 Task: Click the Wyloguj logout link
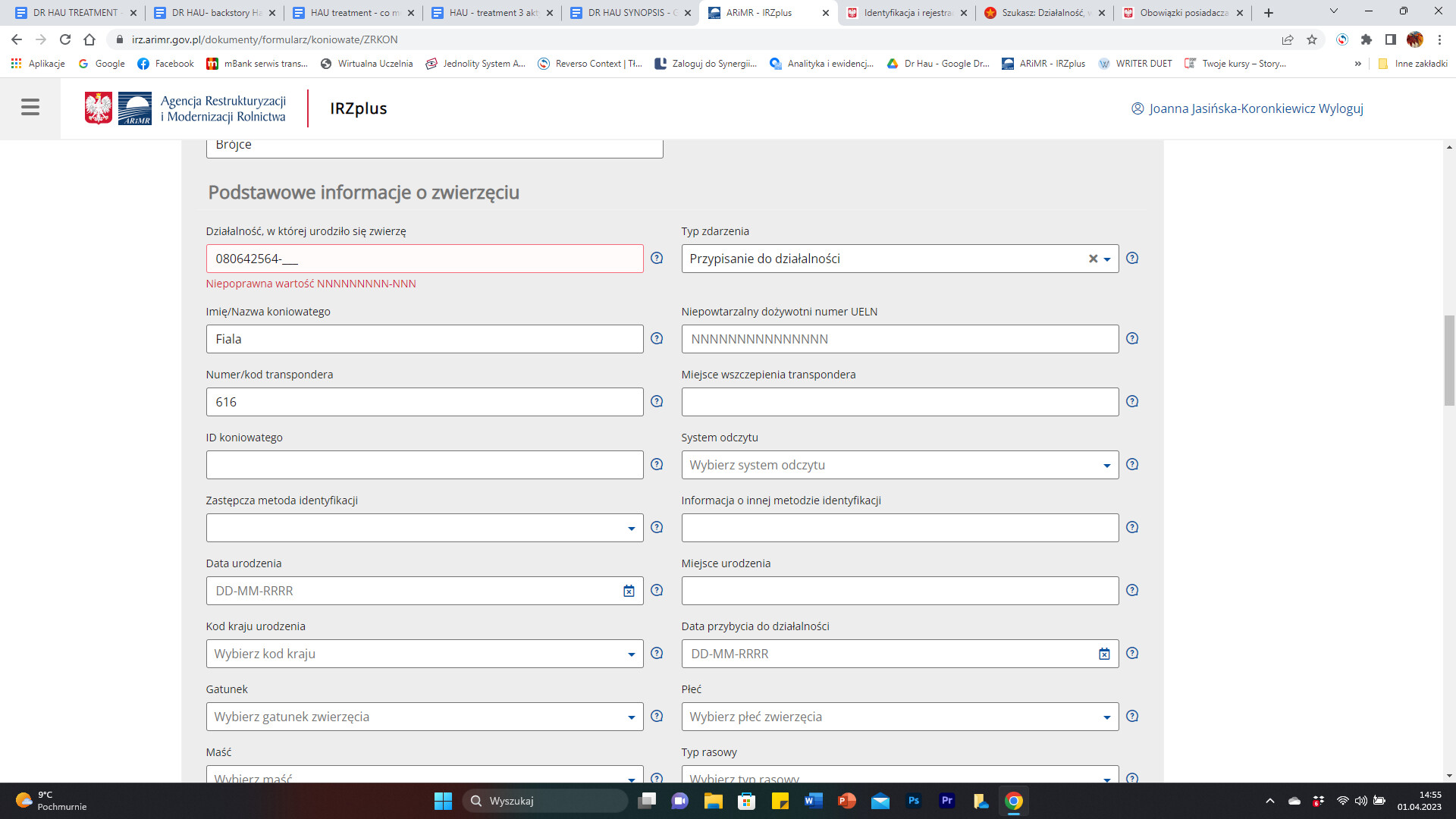1341,108
